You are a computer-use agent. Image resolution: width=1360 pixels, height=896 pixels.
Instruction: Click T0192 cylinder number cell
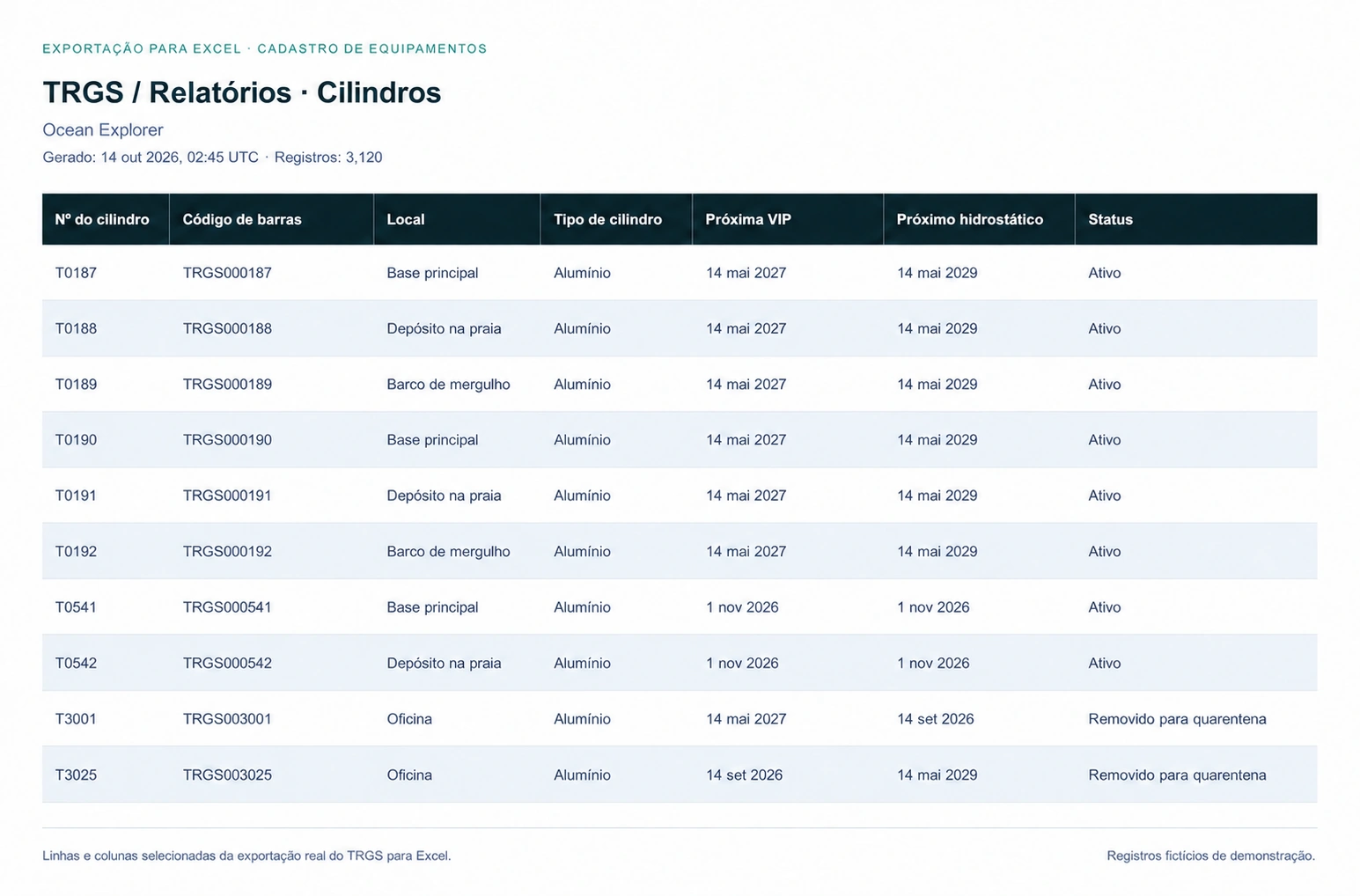[x=76, y=552]
